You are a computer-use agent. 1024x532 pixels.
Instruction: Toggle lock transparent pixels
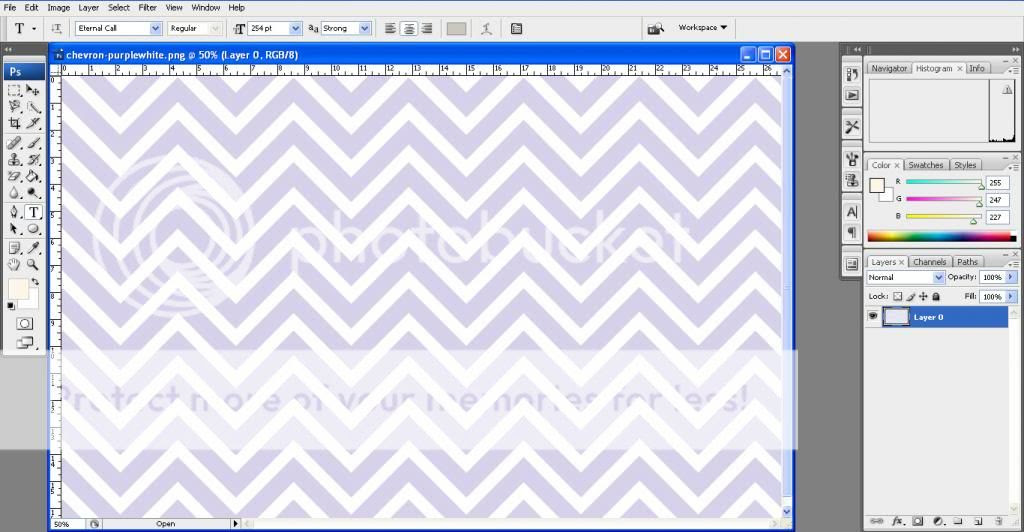pyautogui.click(x=898, y=296)
